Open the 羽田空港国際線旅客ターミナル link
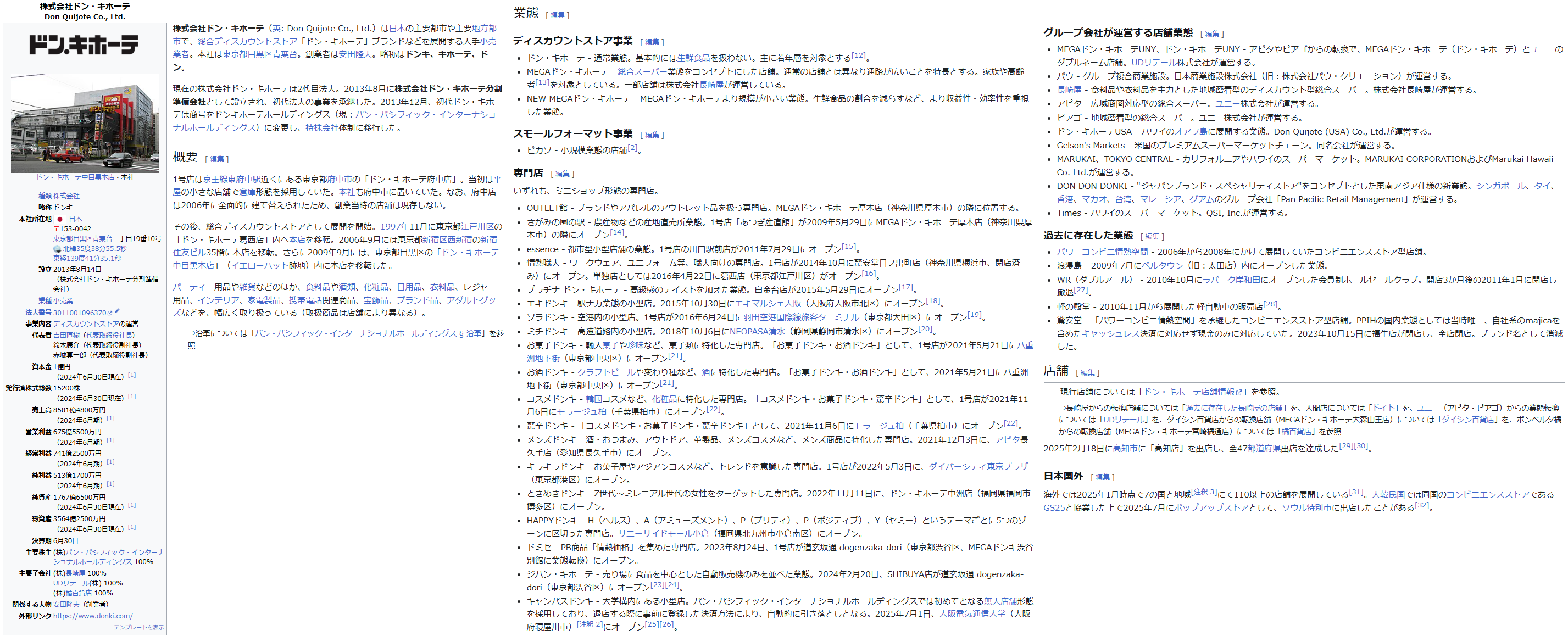1568x636 pixels. 800,317
